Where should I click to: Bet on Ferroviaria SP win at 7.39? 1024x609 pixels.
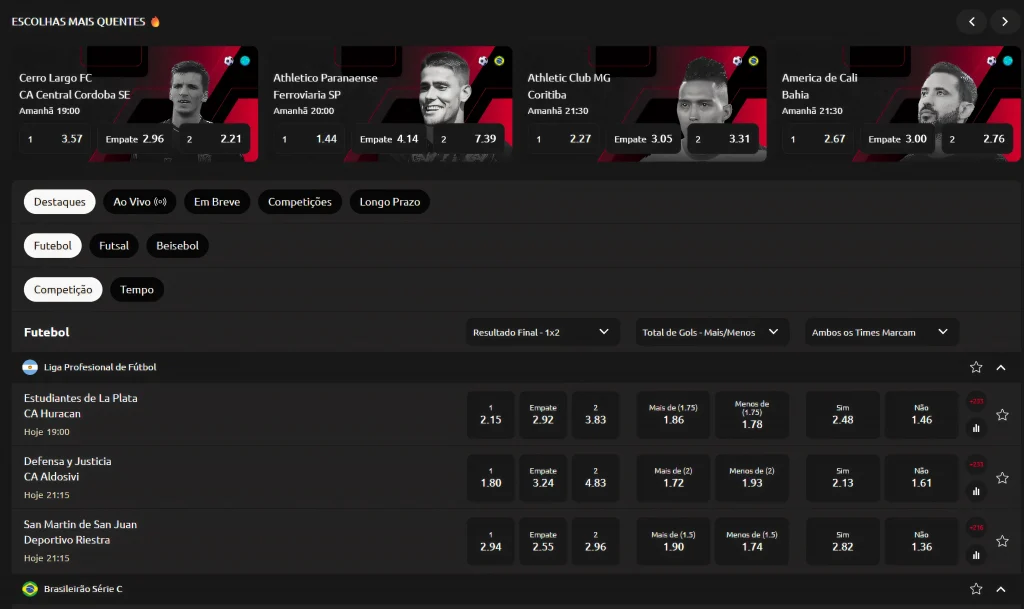tap(469, 139)
